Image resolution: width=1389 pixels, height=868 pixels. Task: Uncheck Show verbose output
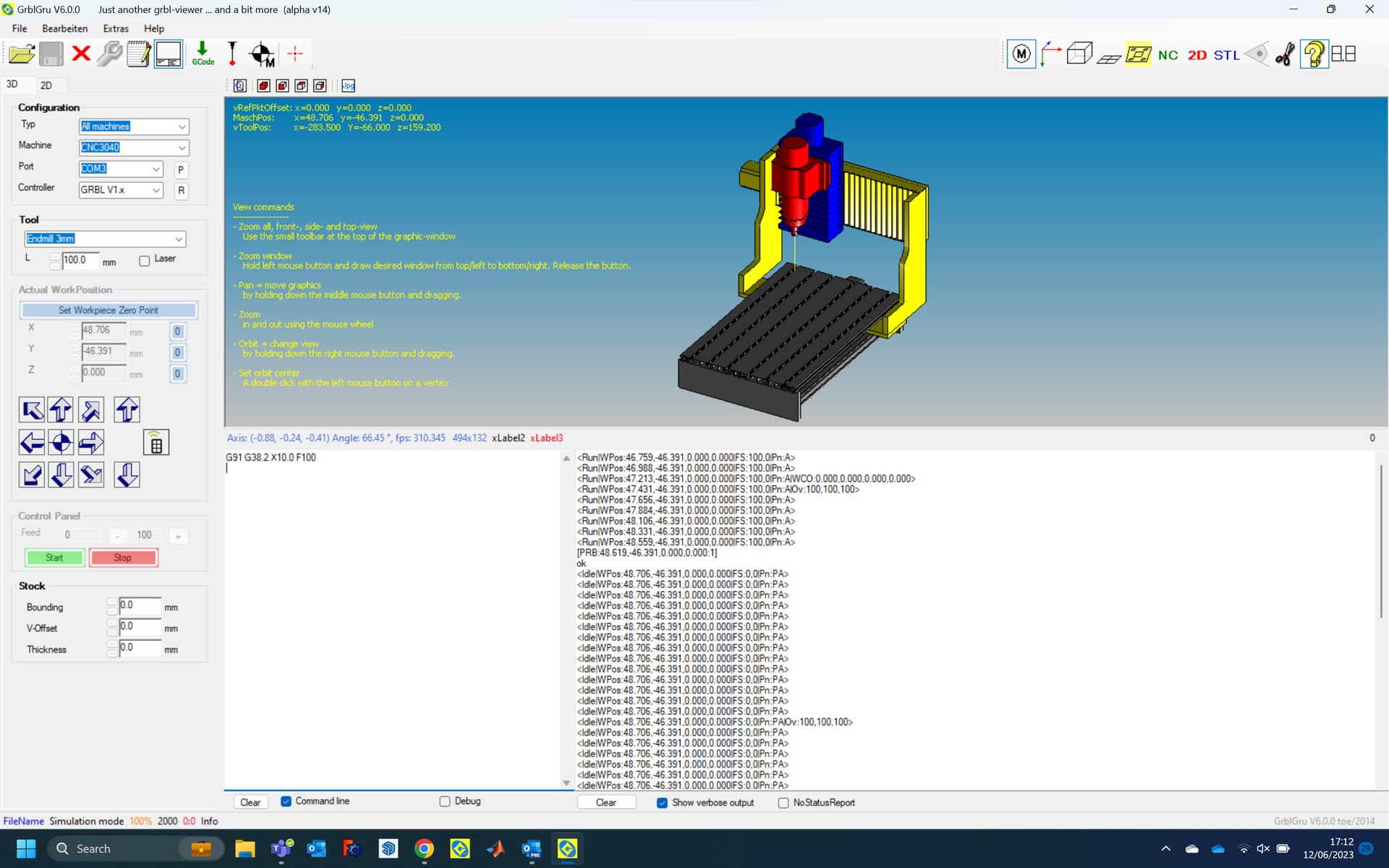coord(662,803)
